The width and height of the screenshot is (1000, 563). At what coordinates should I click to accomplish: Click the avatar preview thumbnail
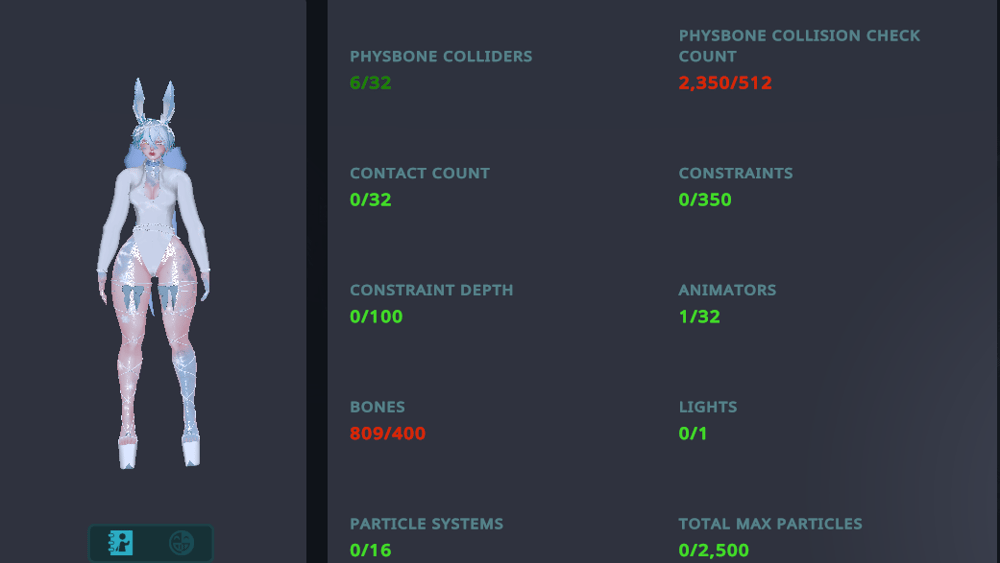point(154,274)
